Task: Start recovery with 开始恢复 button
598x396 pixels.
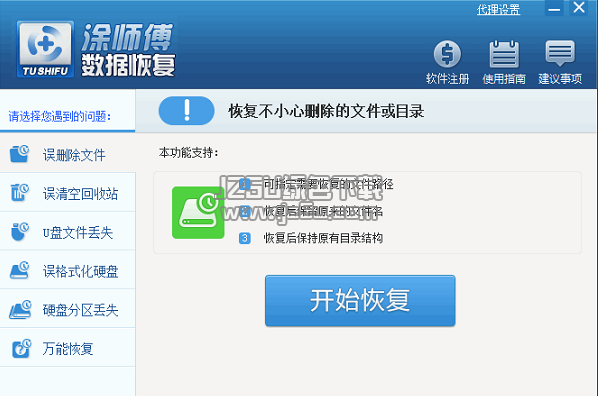Action: point(360,301)
